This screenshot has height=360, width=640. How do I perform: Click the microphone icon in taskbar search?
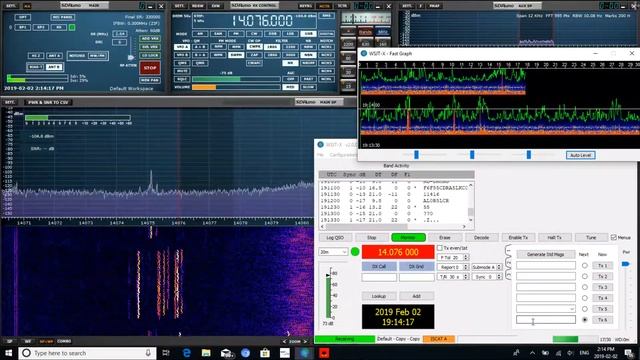tap(148, 353)
